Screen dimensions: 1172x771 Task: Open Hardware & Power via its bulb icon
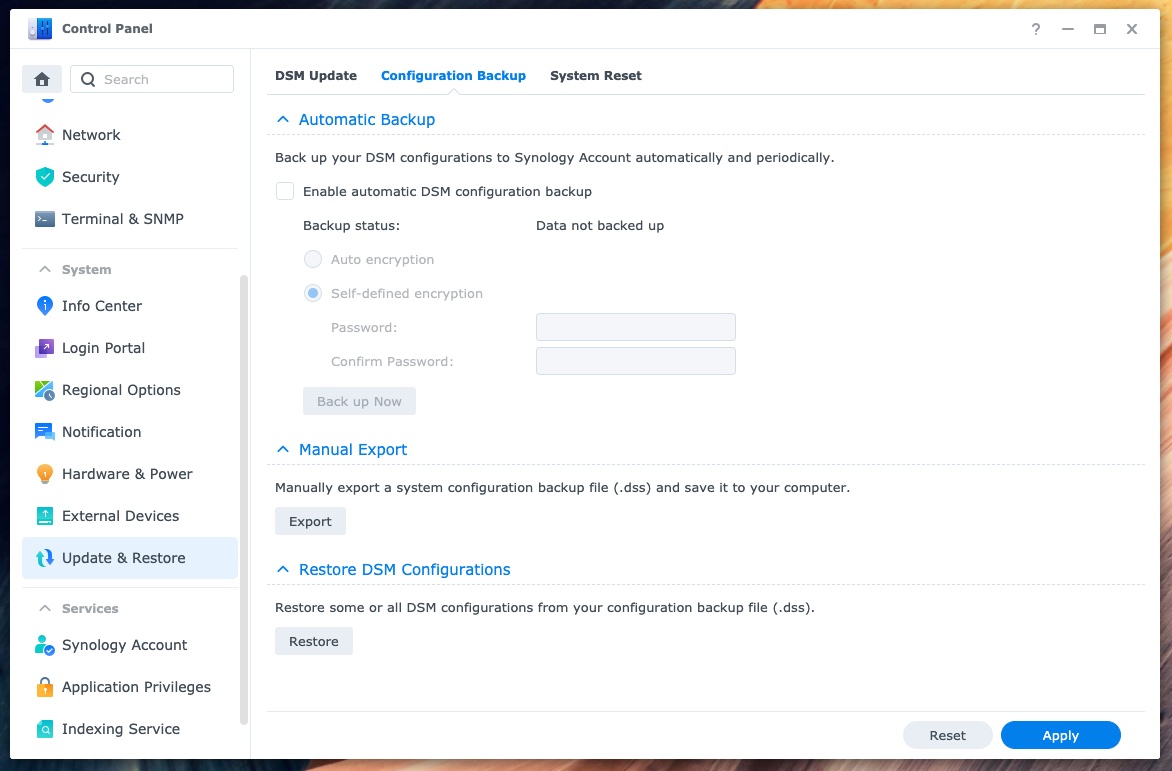coord(45,474)
